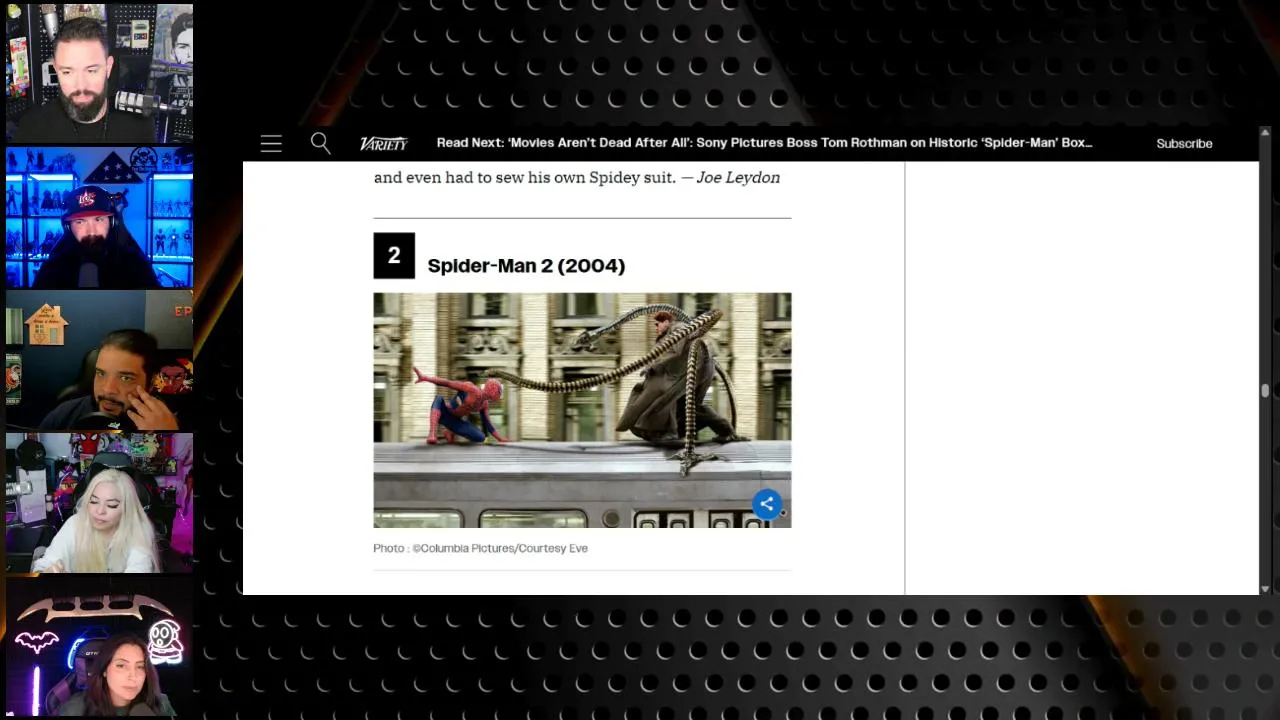The image size is (1280, 720).
Task: Open the Variety hamburger menu
Action: click(271, 143)
